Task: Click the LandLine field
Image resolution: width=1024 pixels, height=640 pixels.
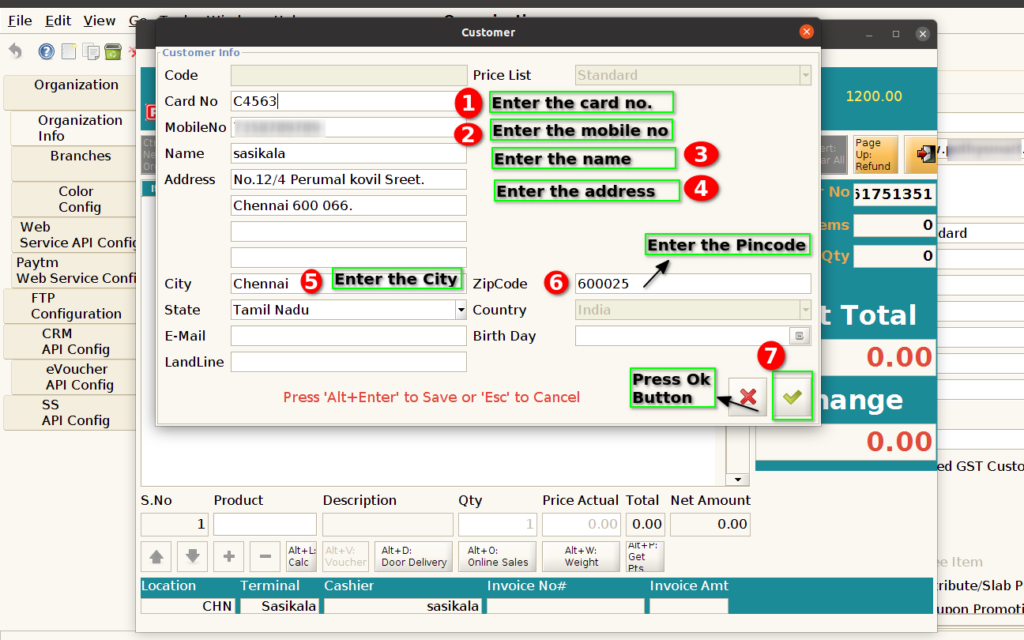Action: [349, 362]
